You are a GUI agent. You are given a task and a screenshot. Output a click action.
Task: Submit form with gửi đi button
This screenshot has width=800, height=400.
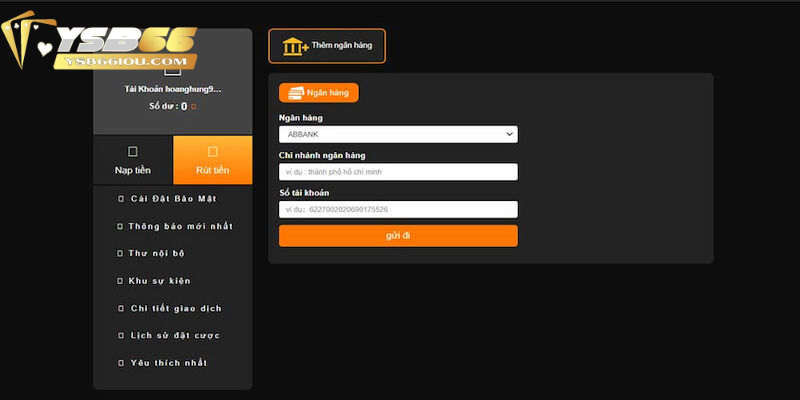[398, 236]
